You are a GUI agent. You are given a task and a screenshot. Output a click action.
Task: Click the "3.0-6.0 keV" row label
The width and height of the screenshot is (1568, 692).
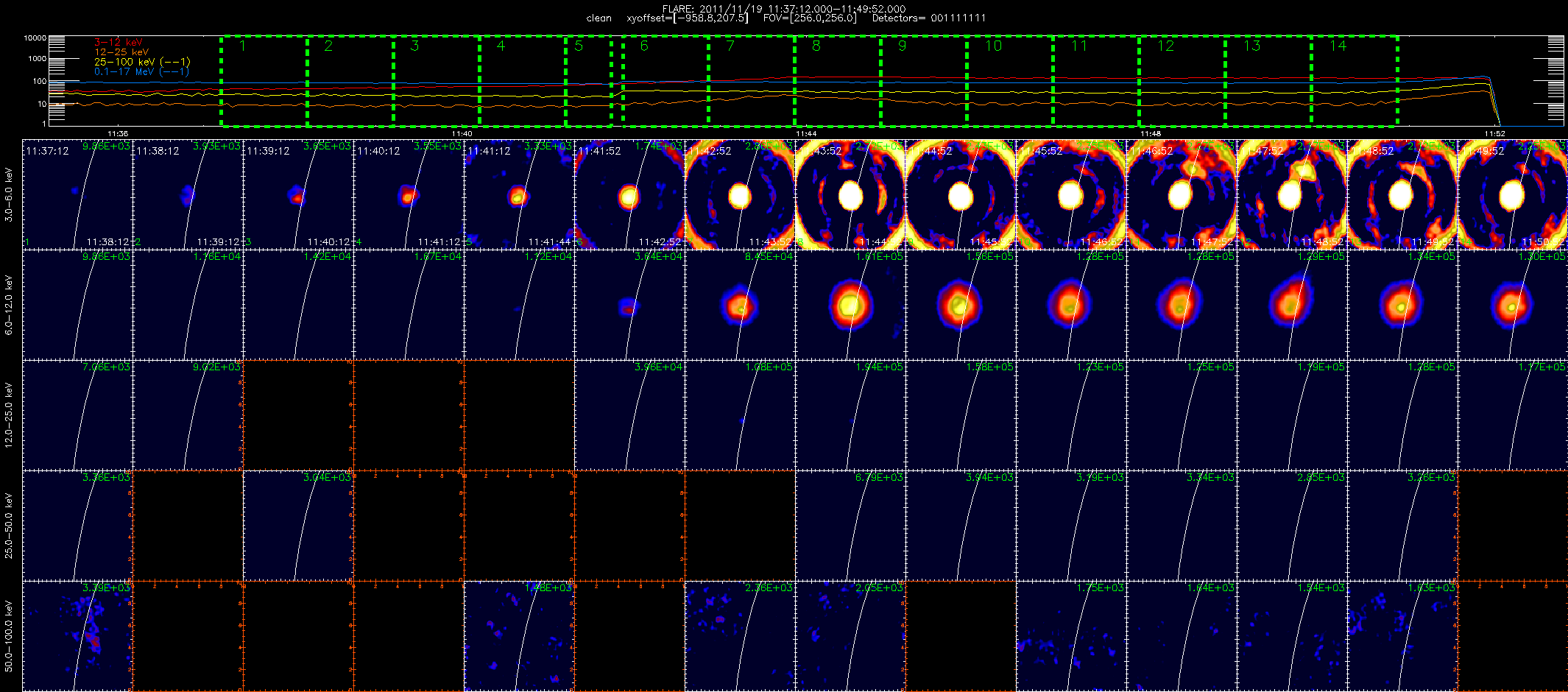pos(9,195)
